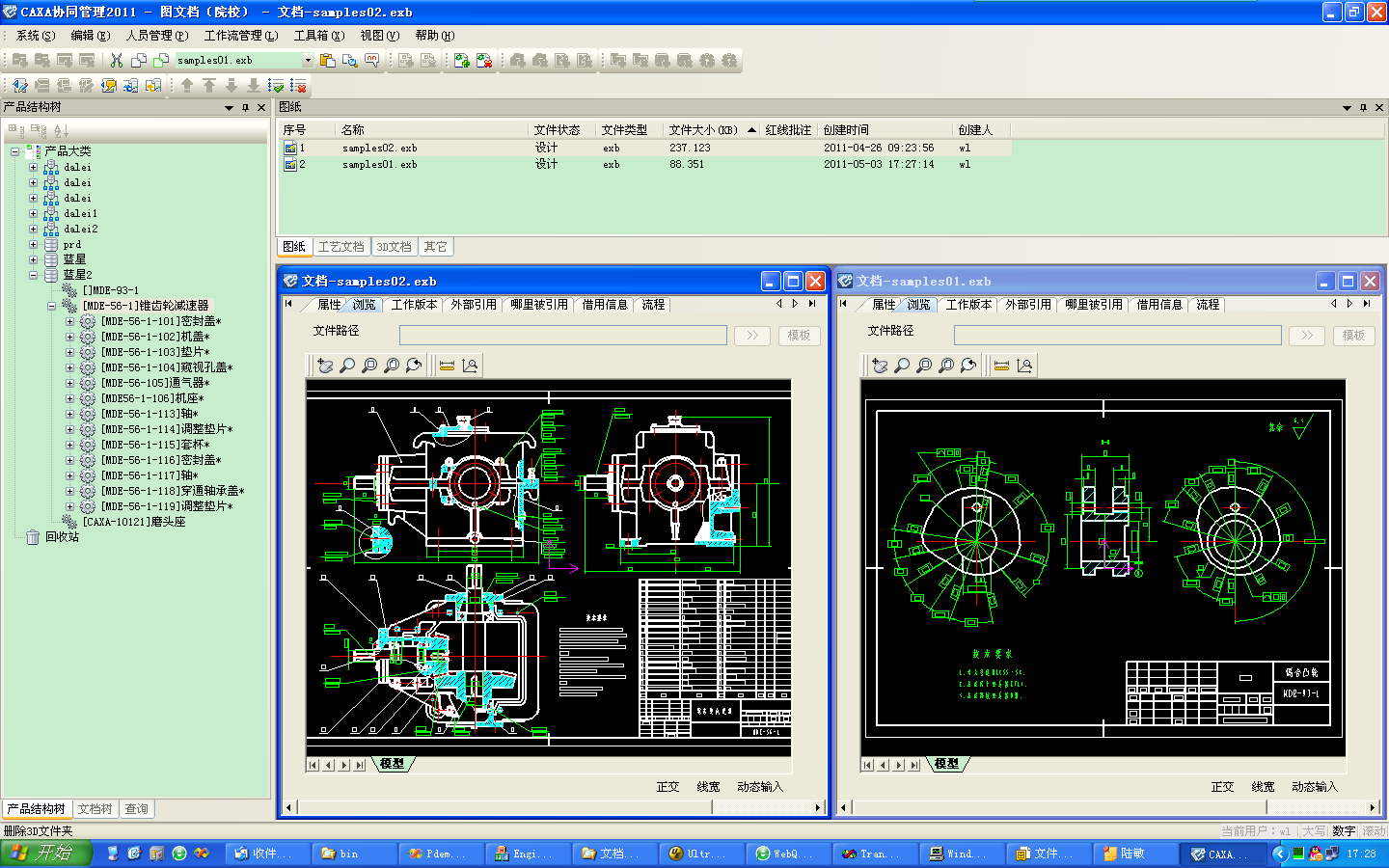Open the 系统(S) menu
The image size is (1389, 868).
pyautogui.click(x=36, y=35)
